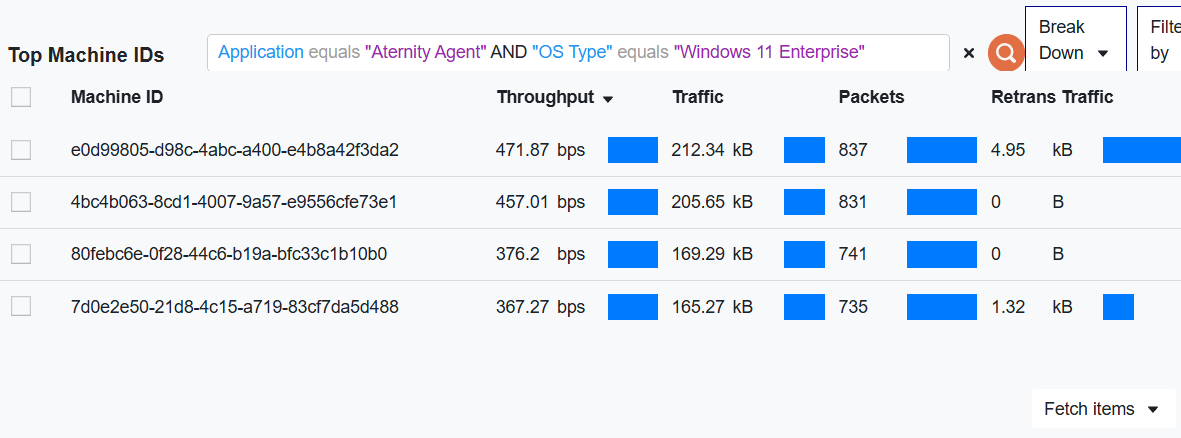This screenshot has width=1181, height=438.
Task: Open machine ID 4bc4b063-8cd1-4007-9a57-e9556cfe73e1
Action: pyautogui.click(x=234, y=202)
